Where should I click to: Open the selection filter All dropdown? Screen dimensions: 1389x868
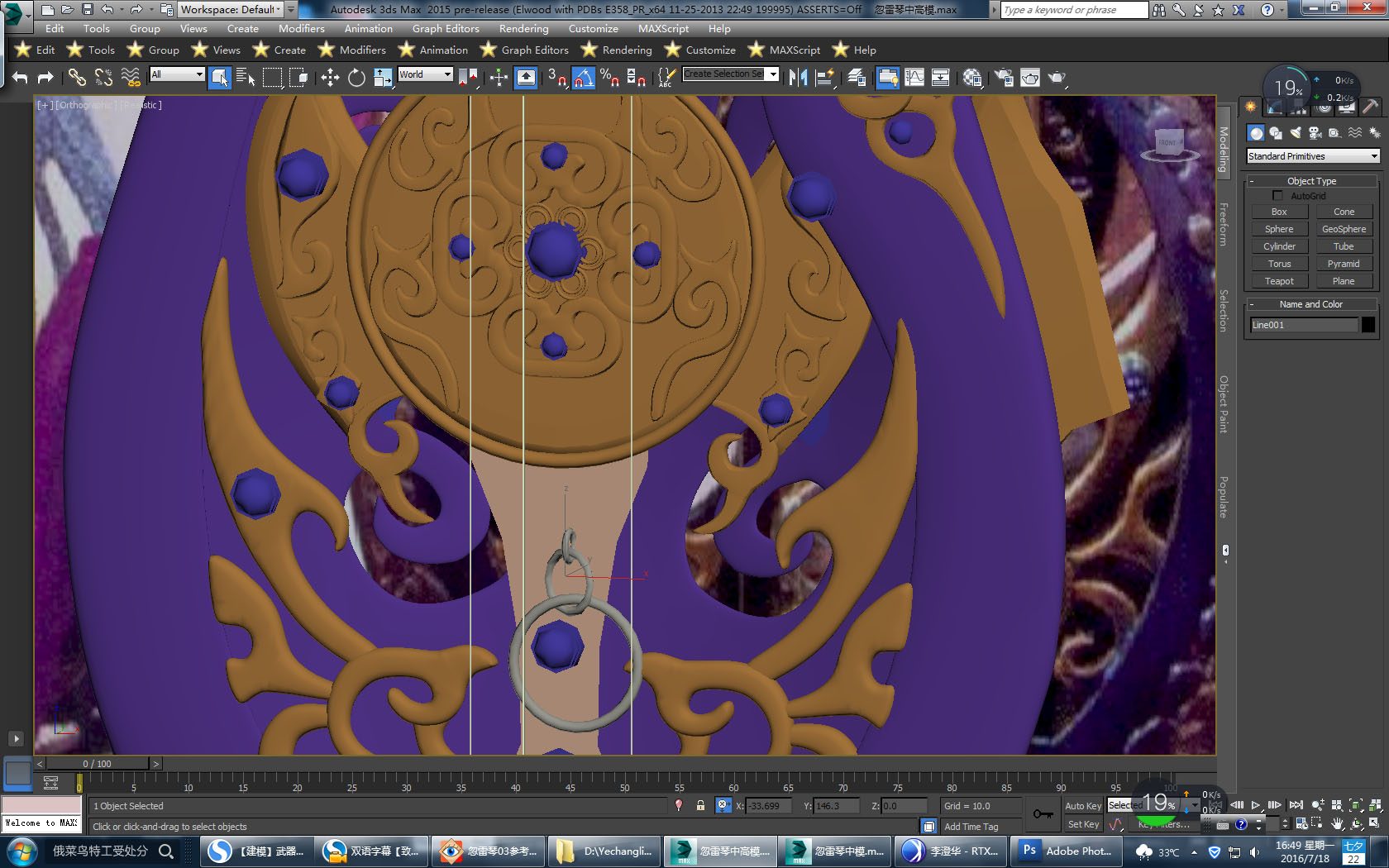pyautogui.click(x=177, y=74)
